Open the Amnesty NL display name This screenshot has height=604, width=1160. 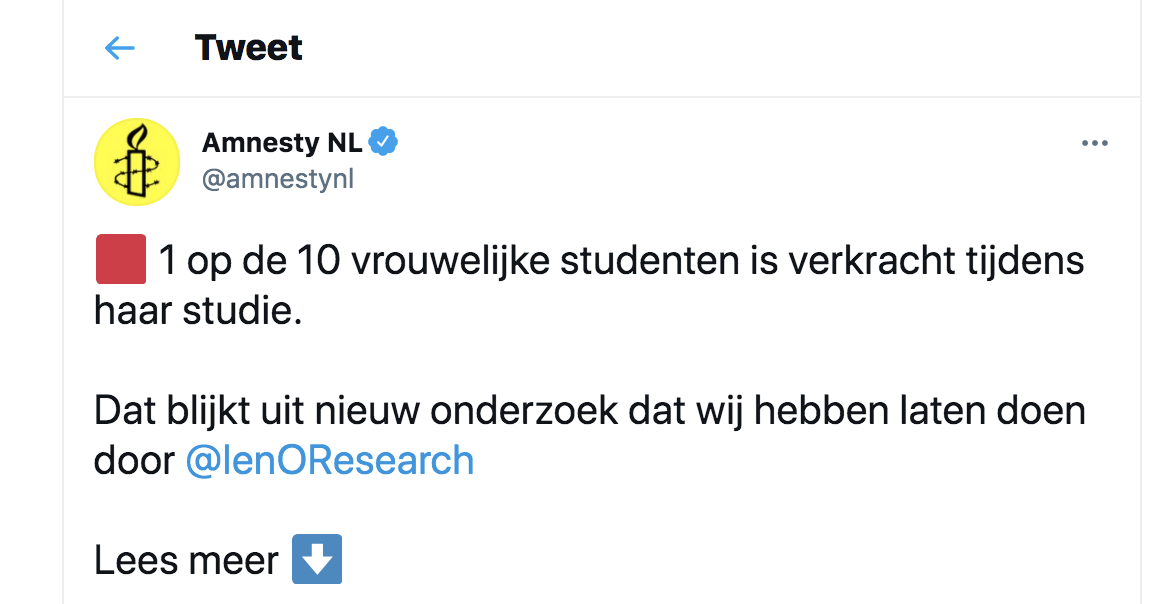click(x=282, y=142)
